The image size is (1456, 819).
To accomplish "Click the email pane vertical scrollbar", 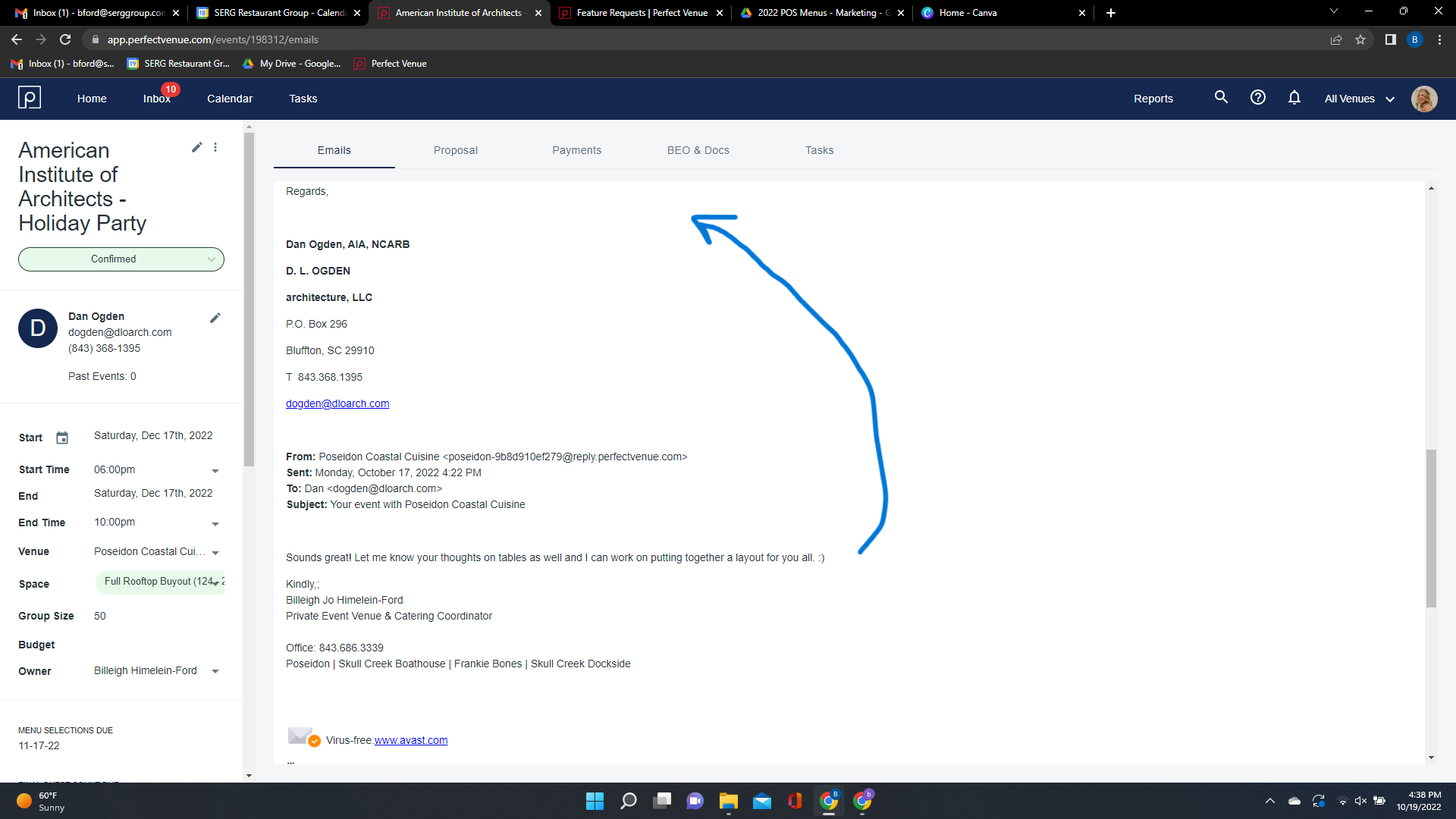I will [1431, 528].
